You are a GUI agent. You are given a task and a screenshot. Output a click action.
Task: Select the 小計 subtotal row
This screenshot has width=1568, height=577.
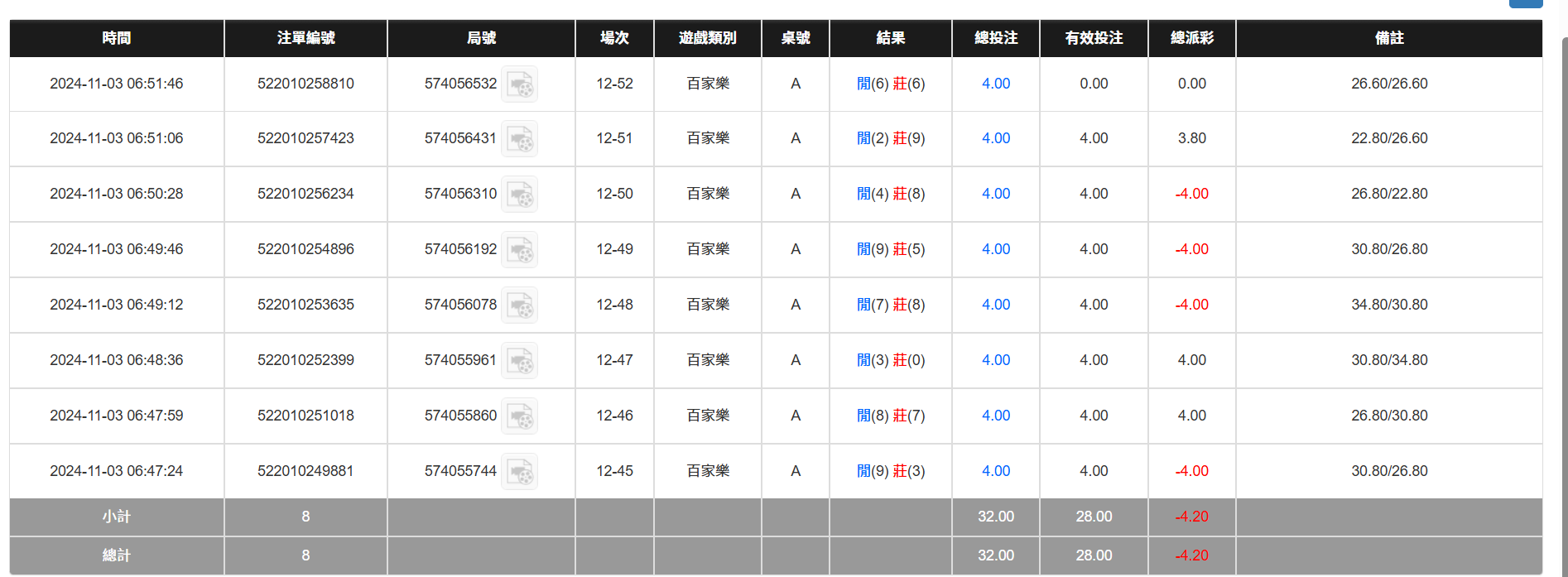point(115,516)
